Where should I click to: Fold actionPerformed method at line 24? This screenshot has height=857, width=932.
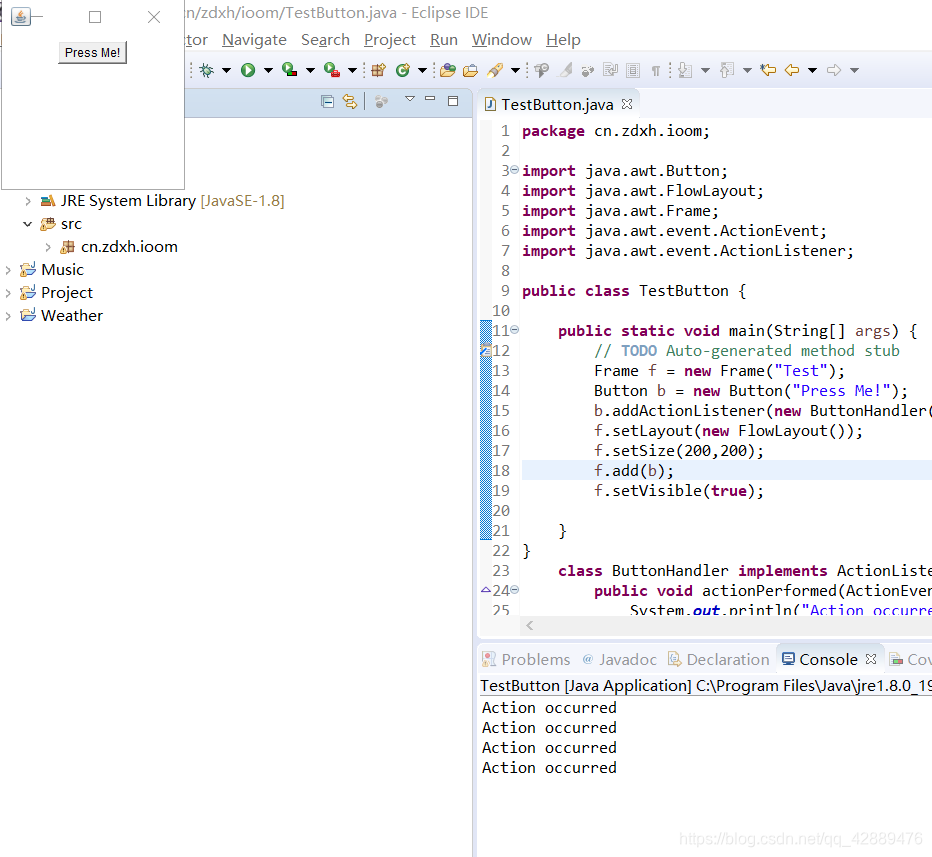point(515,590)
